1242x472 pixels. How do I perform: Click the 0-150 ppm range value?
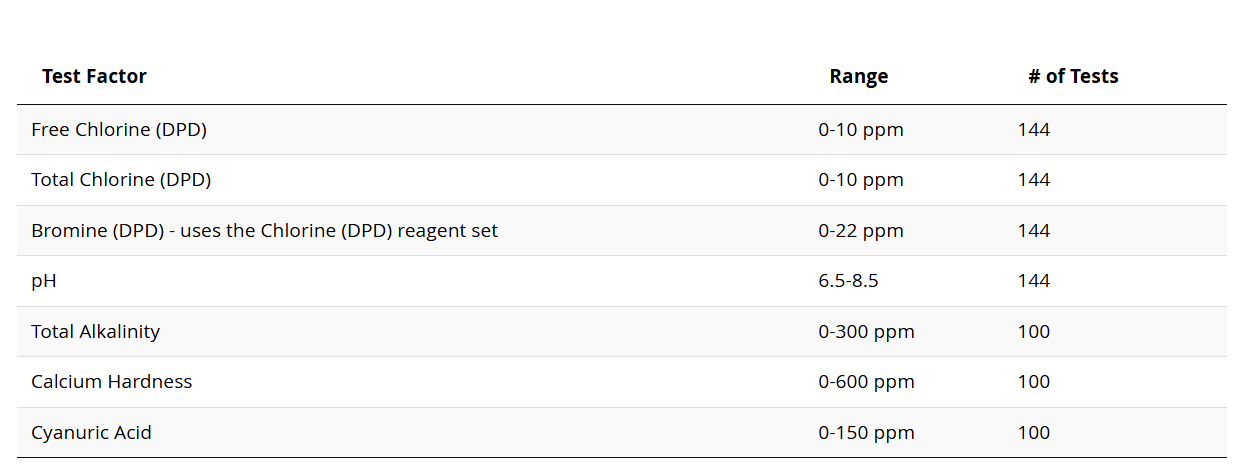click(866, 433)
